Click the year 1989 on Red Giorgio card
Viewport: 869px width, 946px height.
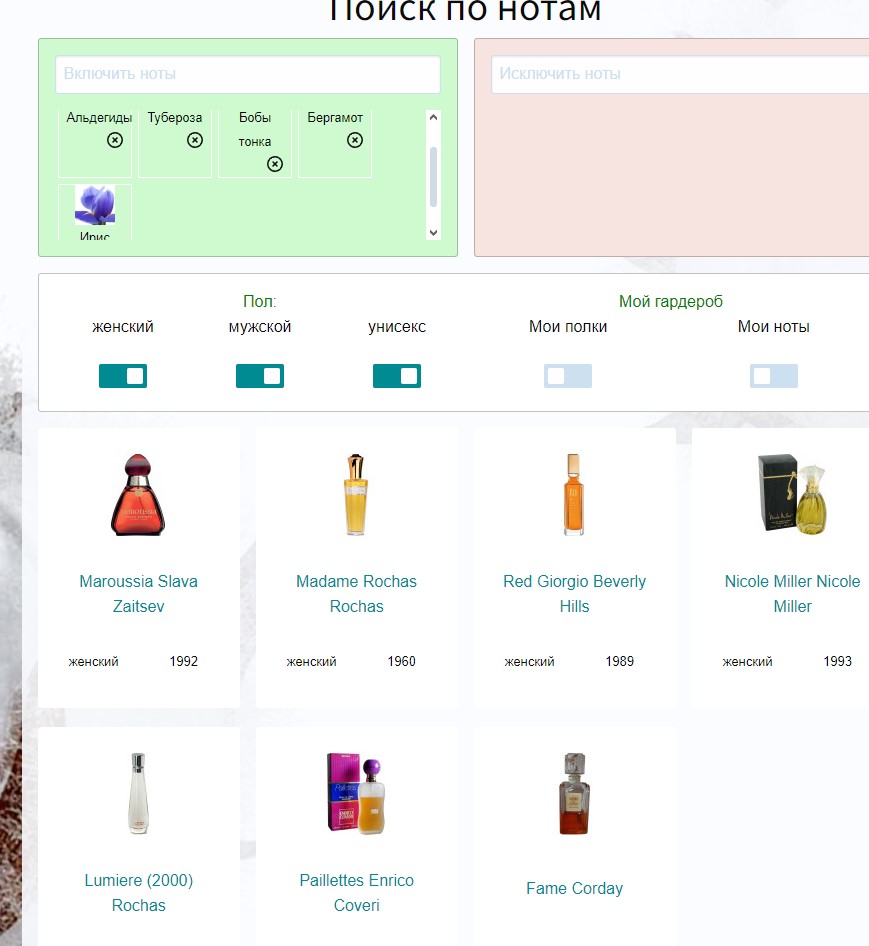(x=620, y=661)
